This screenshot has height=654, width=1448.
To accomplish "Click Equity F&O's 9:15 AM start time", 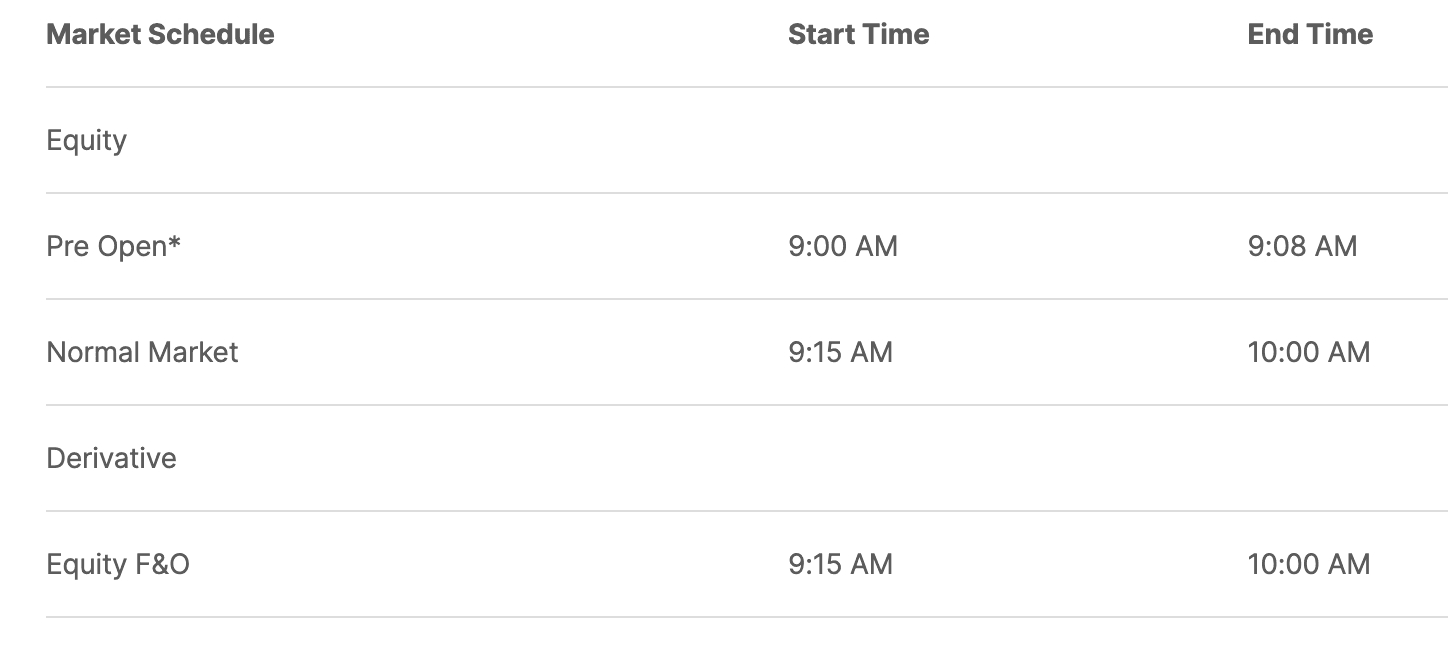I will tap(840, 564).
